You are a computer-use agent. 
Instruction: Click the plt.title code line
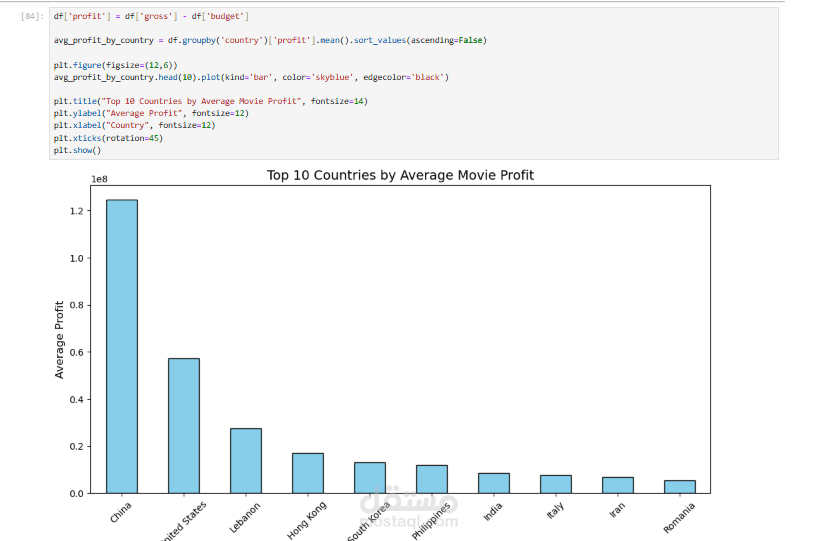click(210, 101)
